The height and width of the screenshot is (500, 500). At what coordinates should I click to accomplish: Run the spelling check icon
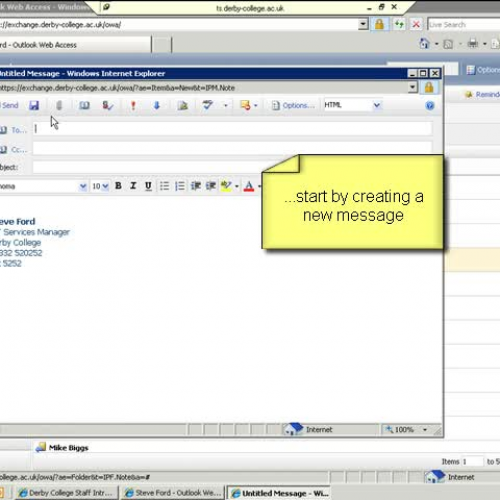pyautogui.click(x=207, y=105)
